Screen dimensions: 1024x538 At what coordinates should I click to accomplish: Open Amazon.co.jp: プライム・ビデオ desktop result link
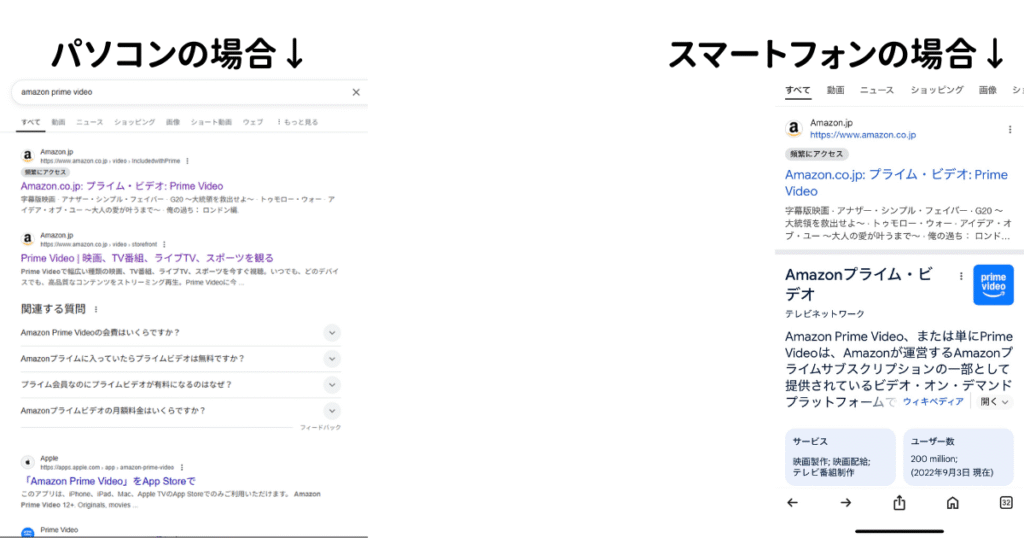(x=121, y=186)
